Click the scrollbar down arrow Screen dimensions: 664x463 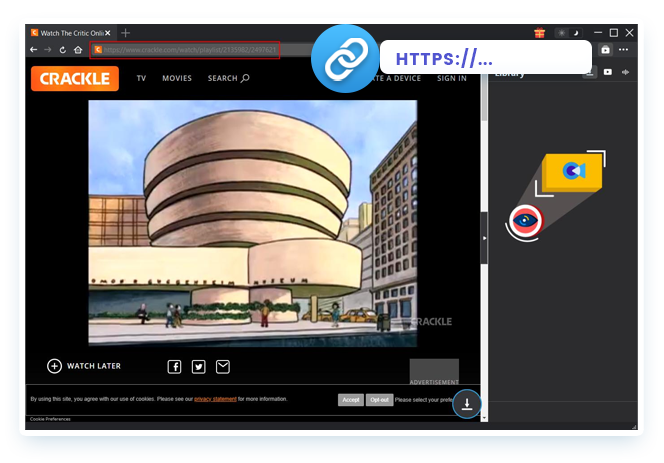click(x=484, y=418)
